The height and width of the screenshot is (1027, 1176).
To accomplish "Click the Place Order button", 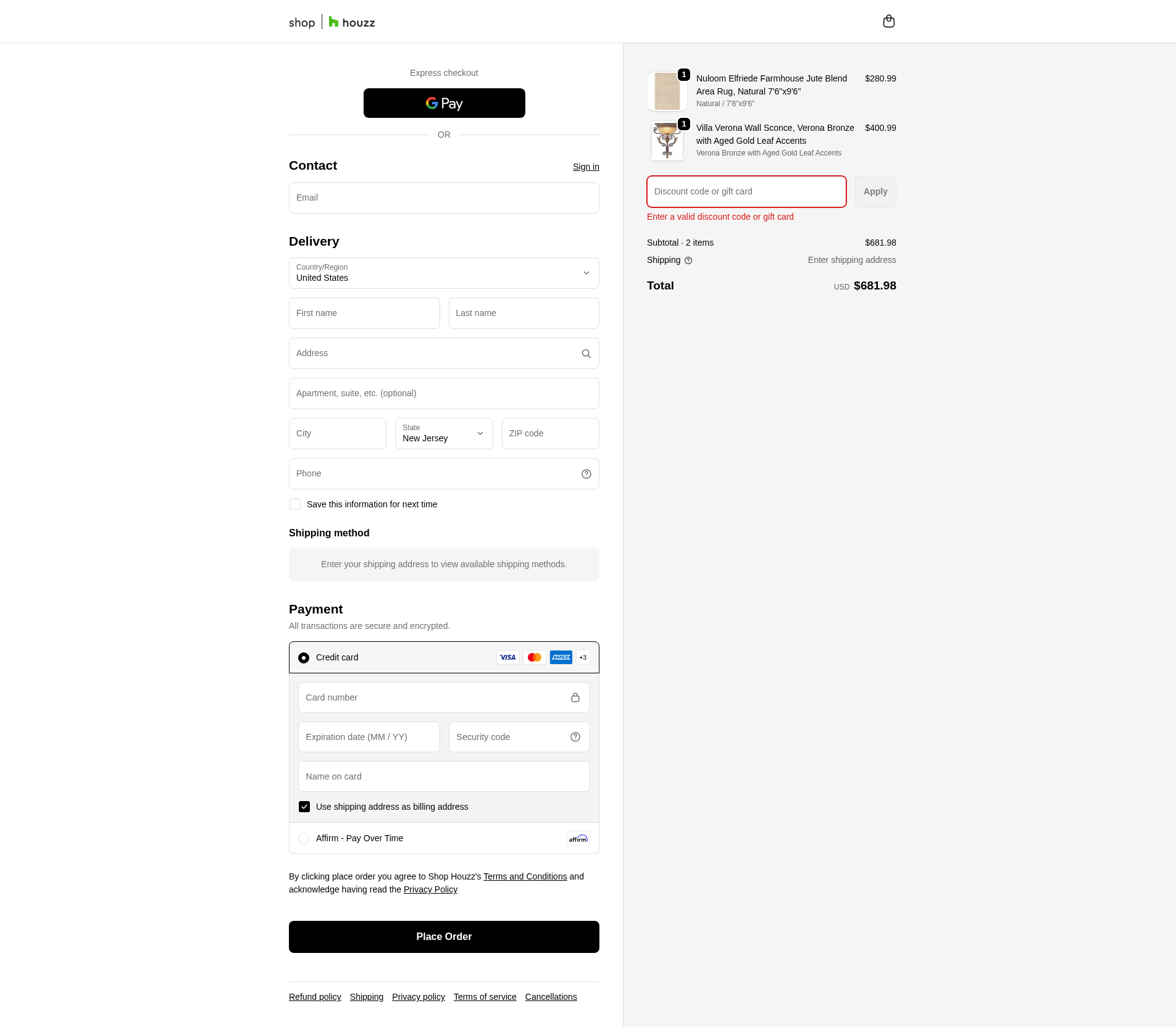I will pyautogui.click(x=443, y=936).
